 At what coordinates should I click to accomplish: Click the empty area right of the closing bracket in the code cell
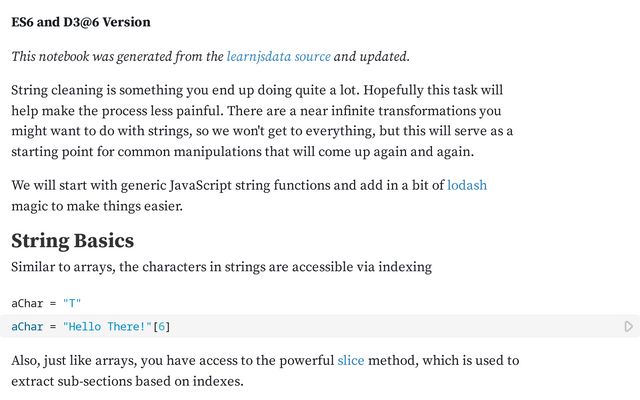click(400, 327)
